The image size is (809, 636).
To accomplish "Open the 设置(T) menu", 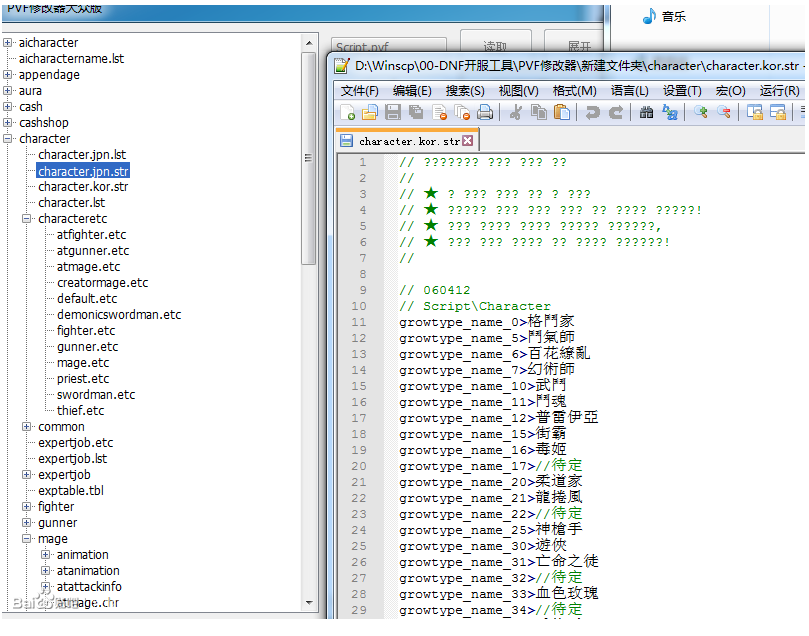I will point(682,91).
